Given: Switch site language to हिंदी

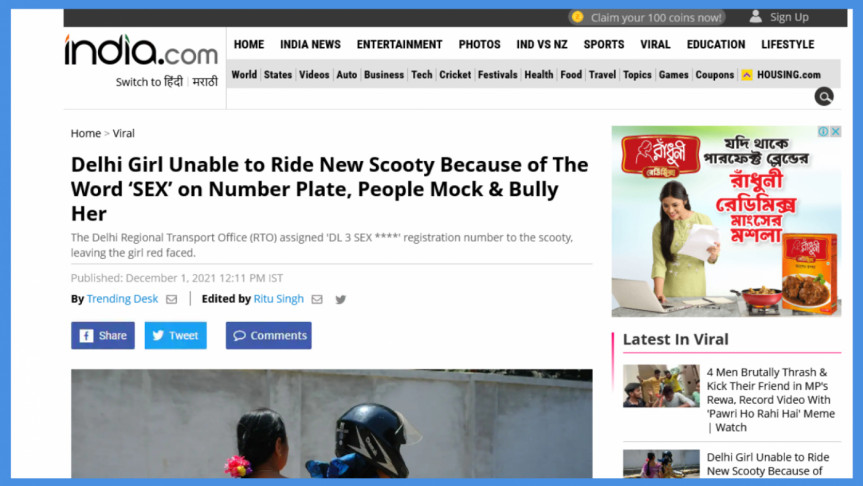Looking at the screenshot, I should point(173,82).
